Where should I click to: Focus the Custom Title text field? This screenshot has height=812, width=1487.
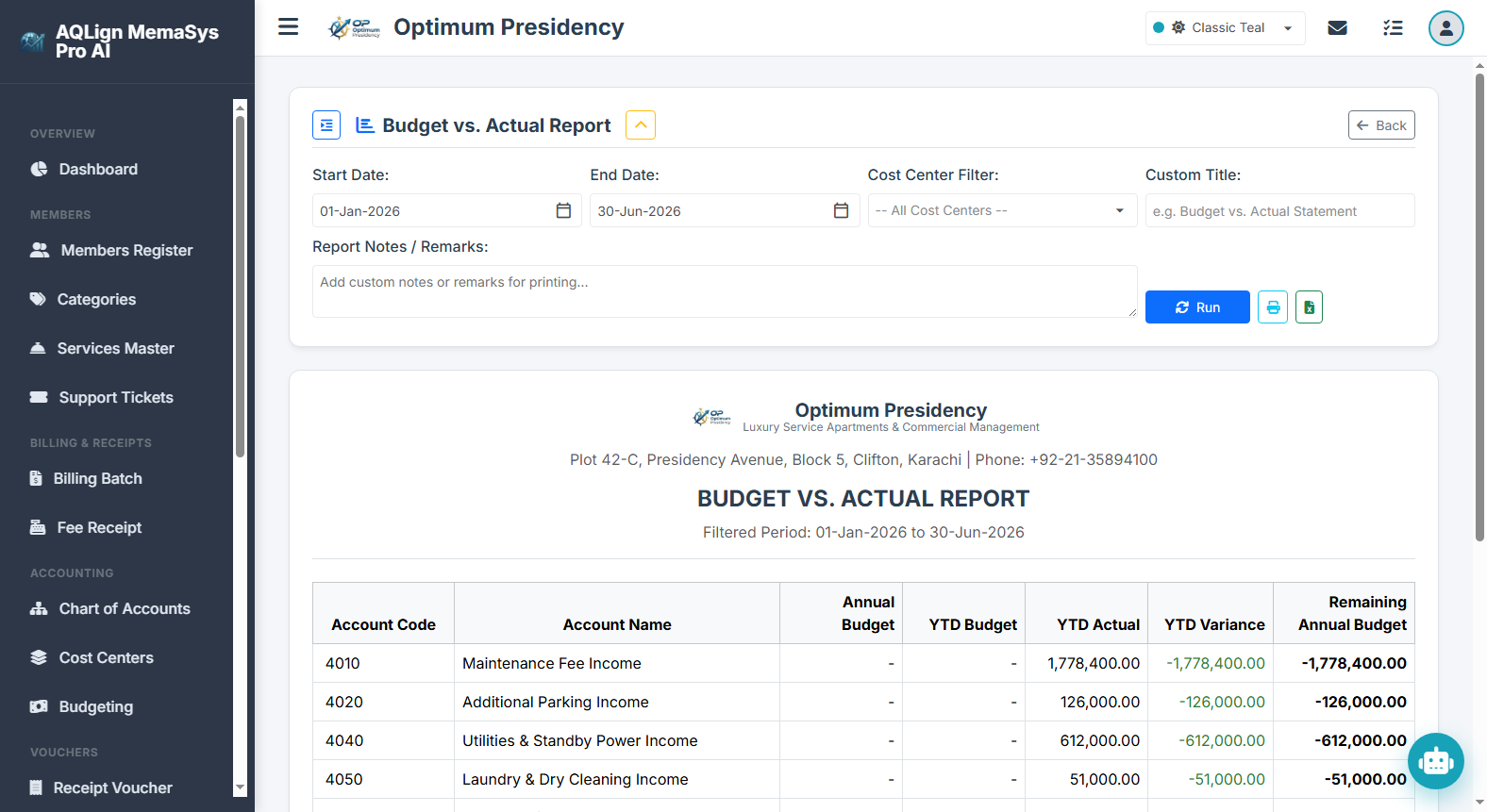pyautogui.click(x=1280, y=210)
